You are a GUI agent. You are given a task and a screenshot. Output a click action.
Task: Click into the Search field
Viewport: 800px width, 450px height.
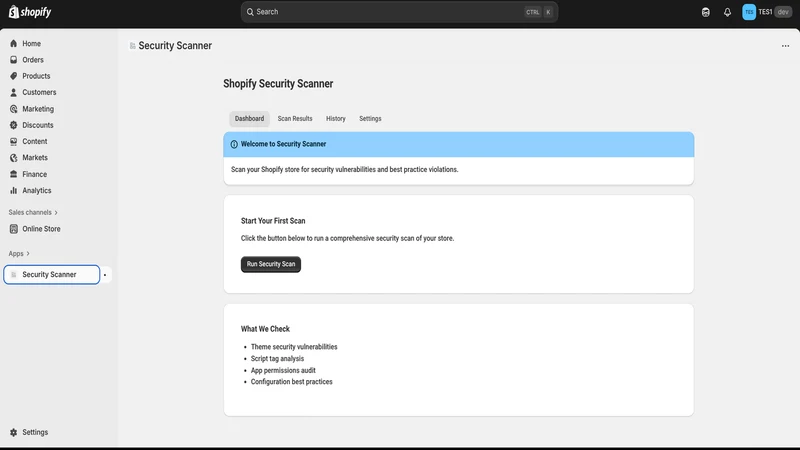point(399,12)
